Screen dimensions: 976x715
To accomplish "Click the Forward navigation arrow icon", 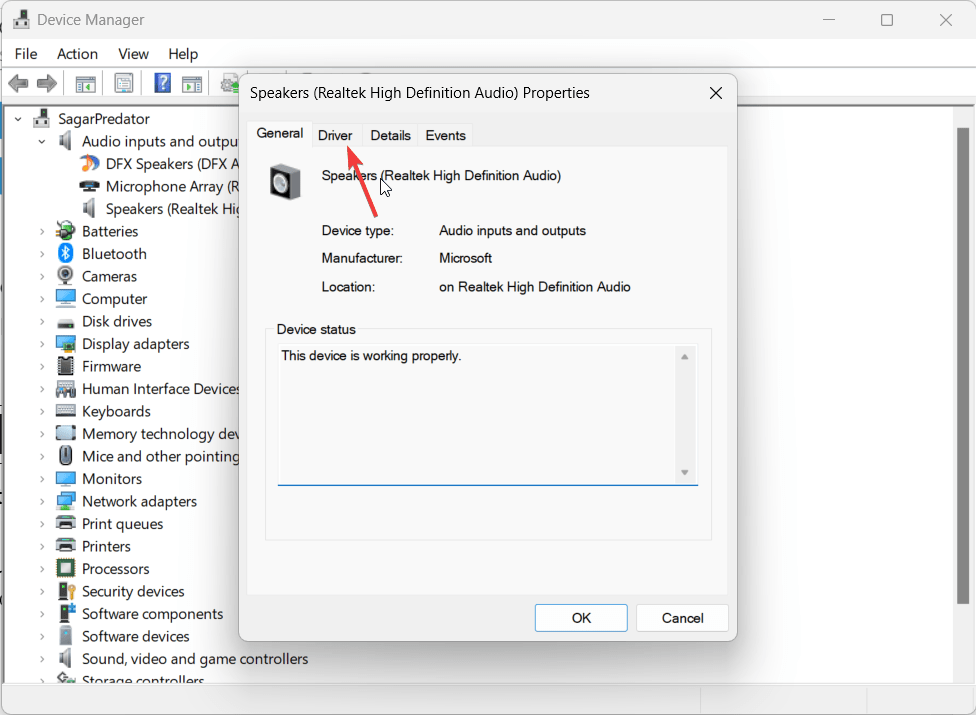I will click(x=47, y=83).
